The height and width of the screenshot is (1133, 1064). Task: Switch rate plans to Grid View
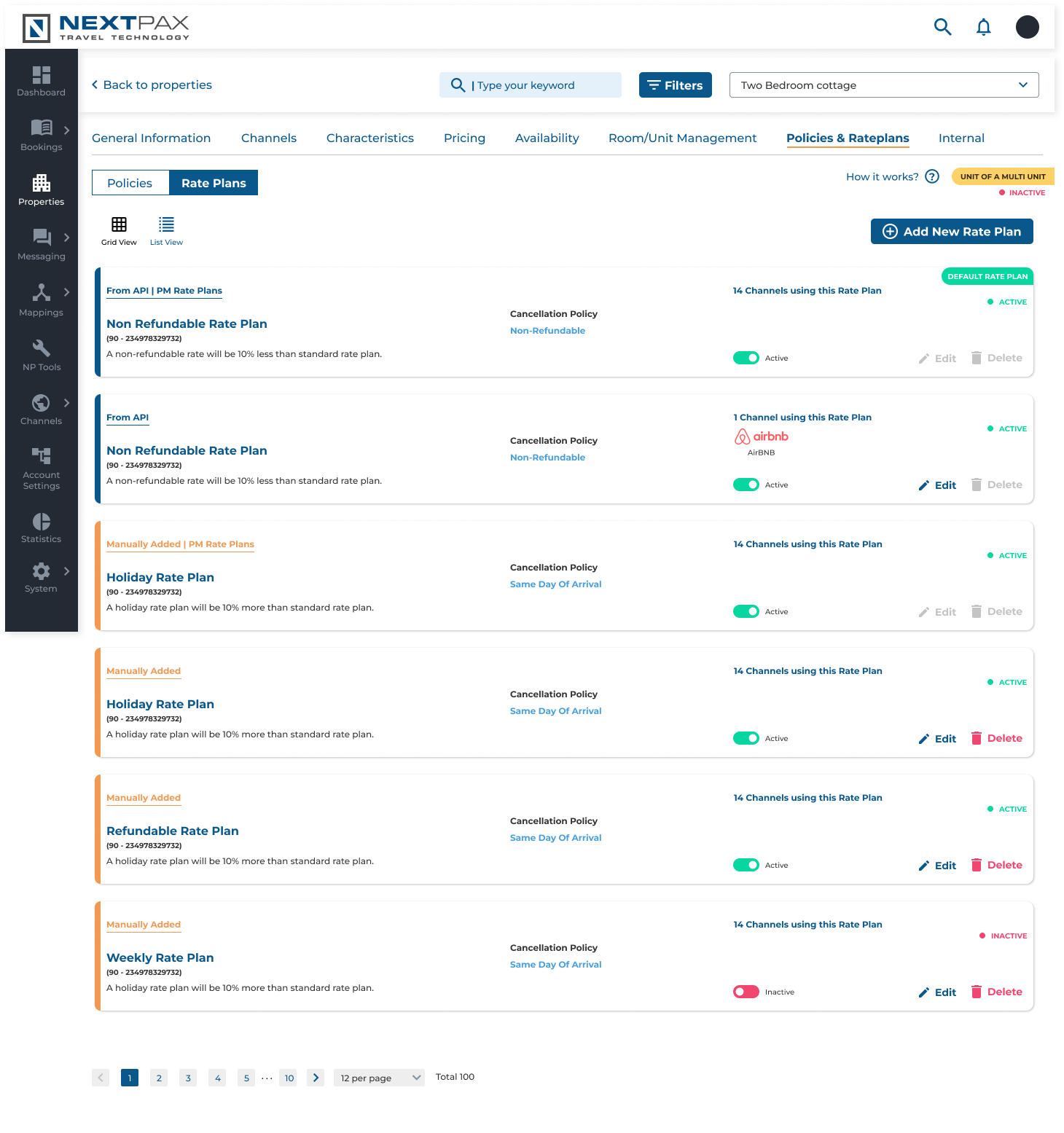pos(119,229)
